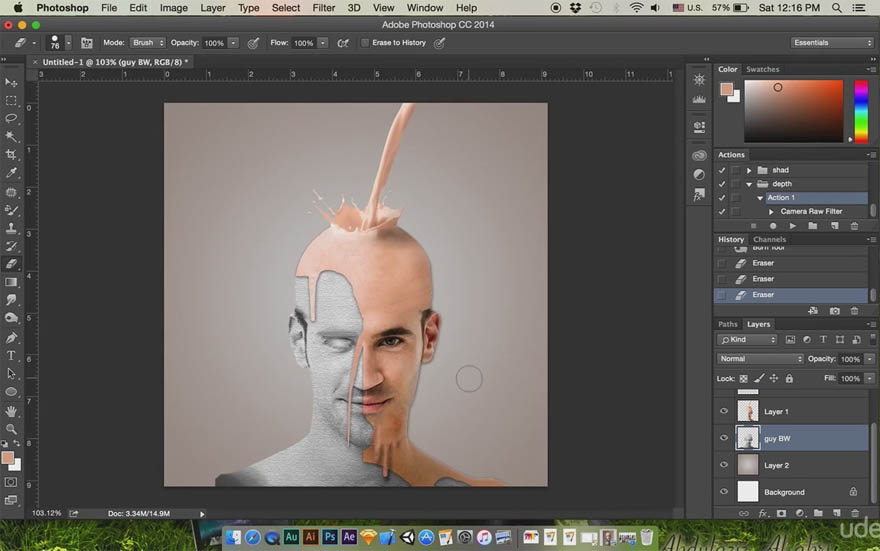The image size is (880, 551).
Task: Open Spotlight search in menu bar
Action: click(x=837, y=8)
